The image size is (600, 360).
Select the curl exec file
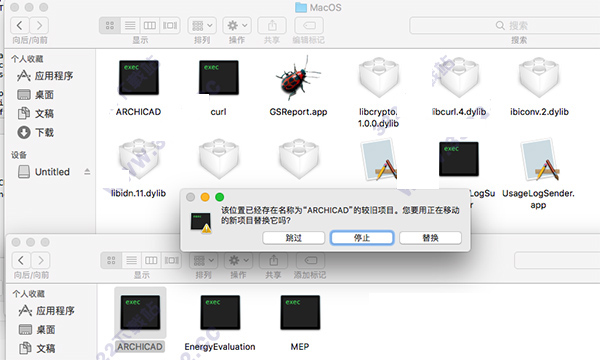(218, 78)
